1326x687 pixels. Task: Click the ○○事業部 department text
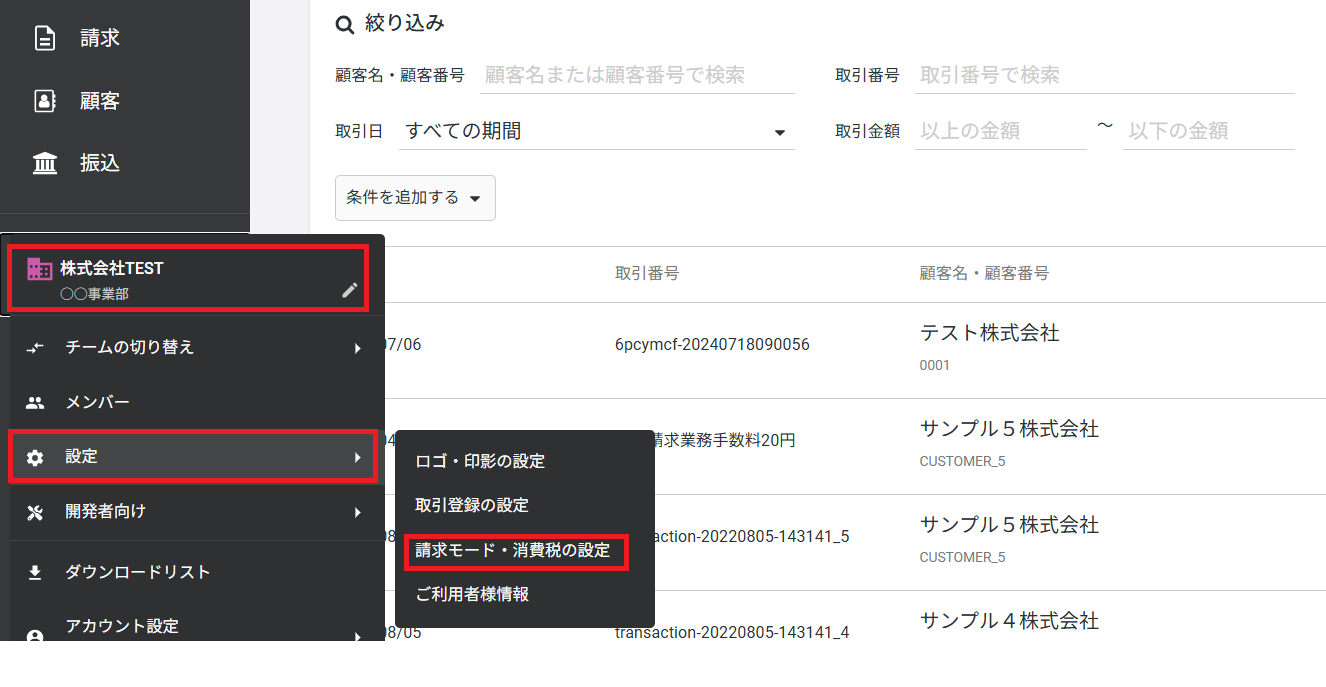pyautogui.click(x=94, y=295)
